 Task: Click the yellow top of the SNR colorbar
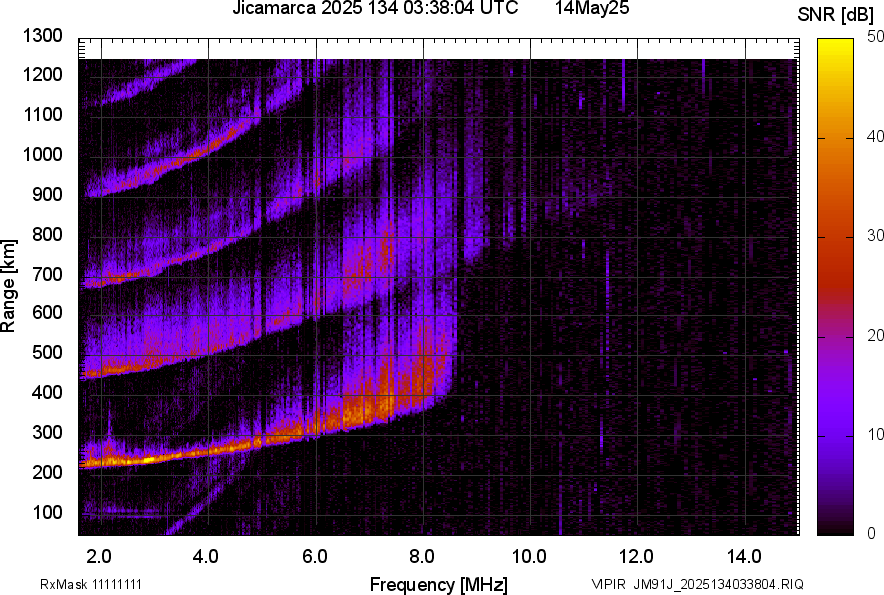pos(836,46)
